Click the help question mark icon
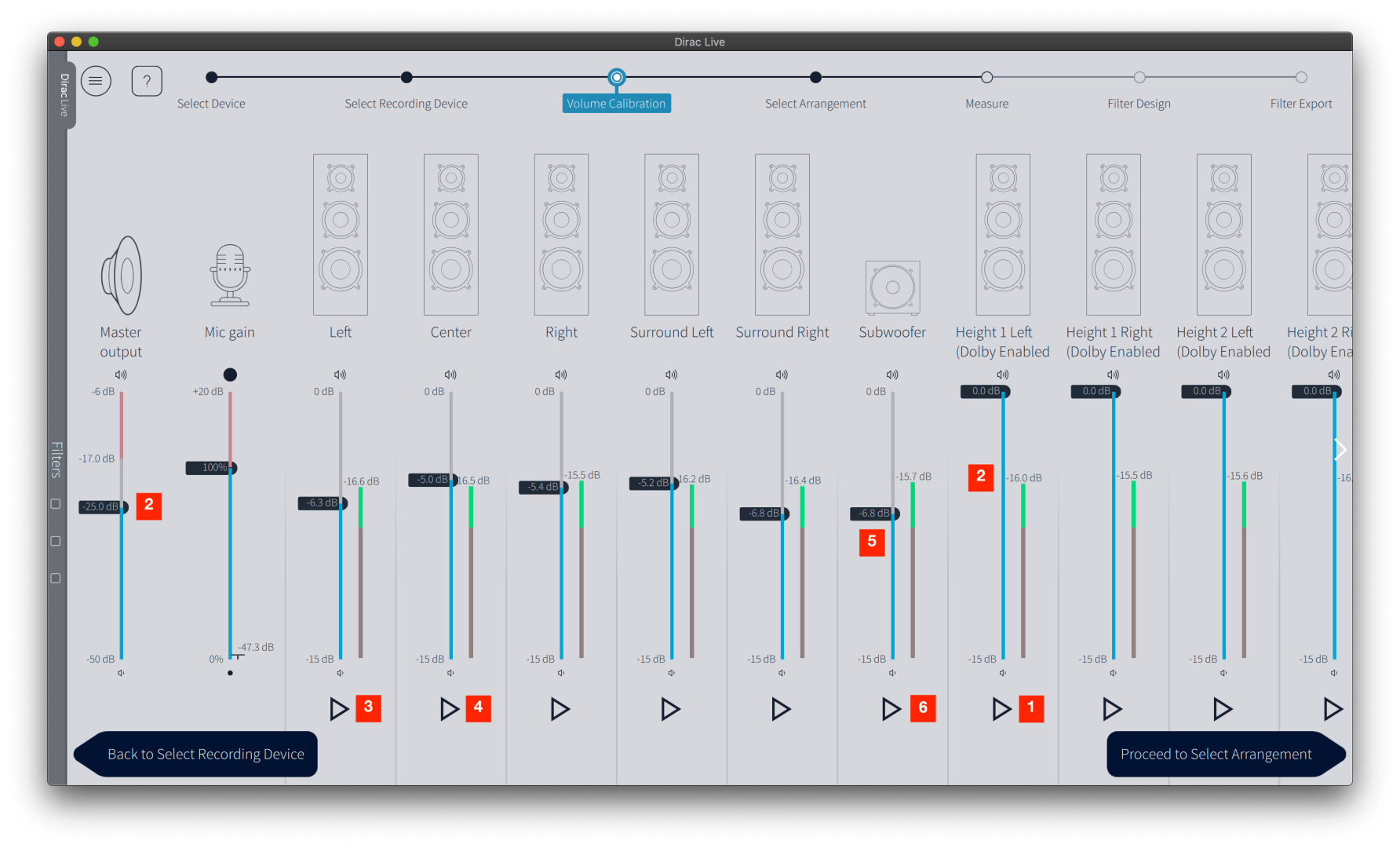The image size is (1400, 848). coord(147,81)
